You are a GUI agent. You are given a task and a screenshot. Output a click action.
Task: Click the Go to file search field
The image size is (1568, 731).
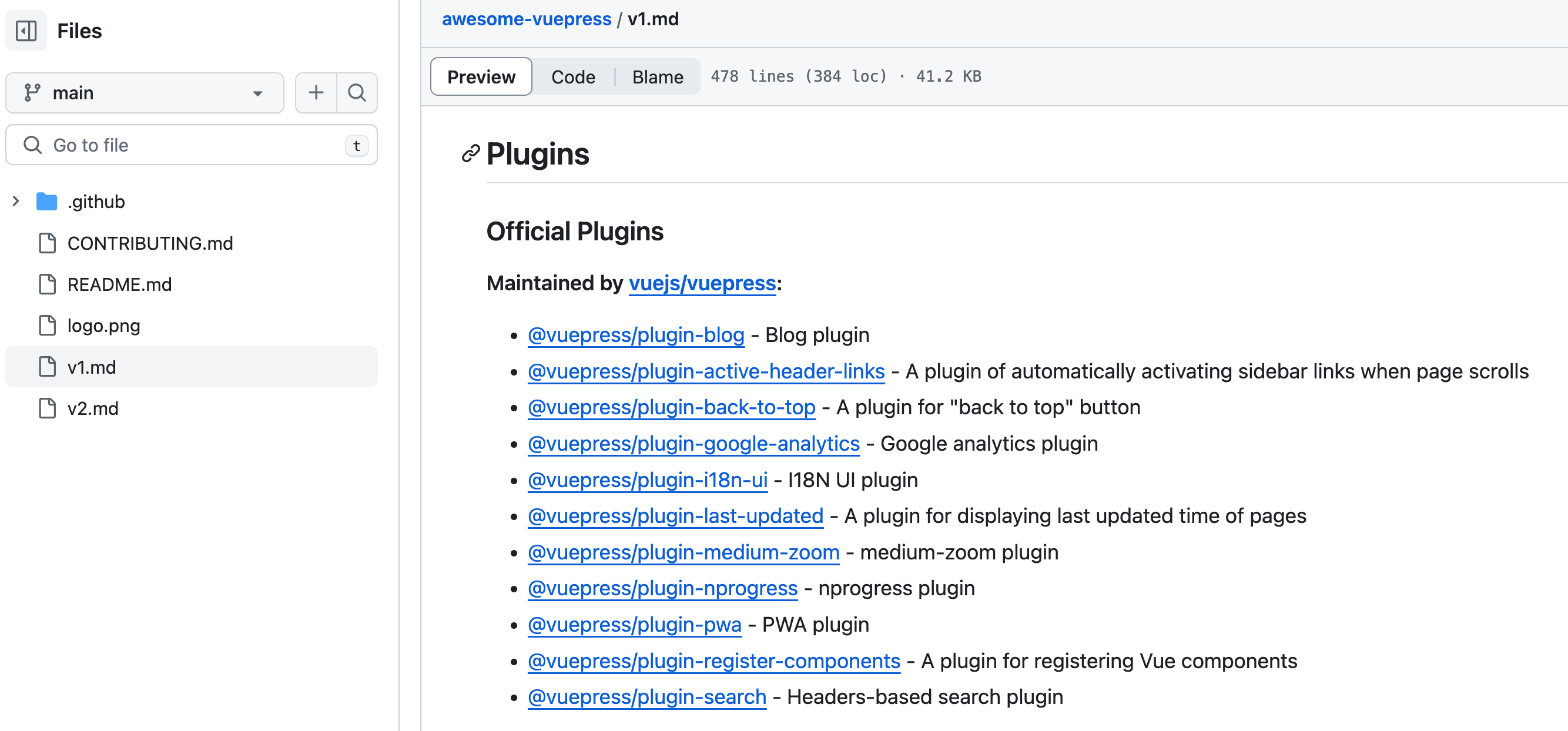coord(191,145)
